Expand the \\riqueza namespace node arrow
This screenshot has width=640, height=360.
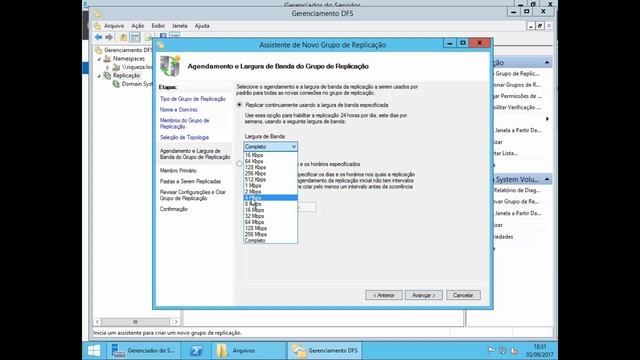tap(108, 67)
